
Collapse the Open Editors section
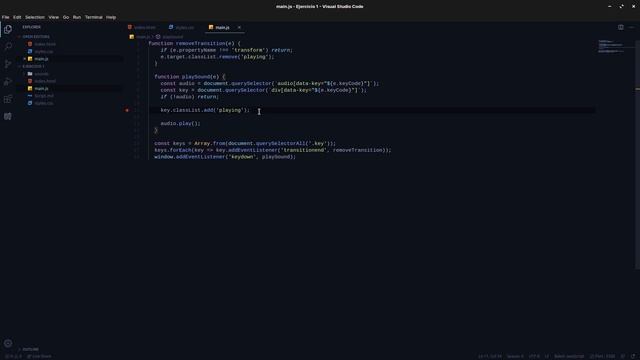[x=36, y=37]
